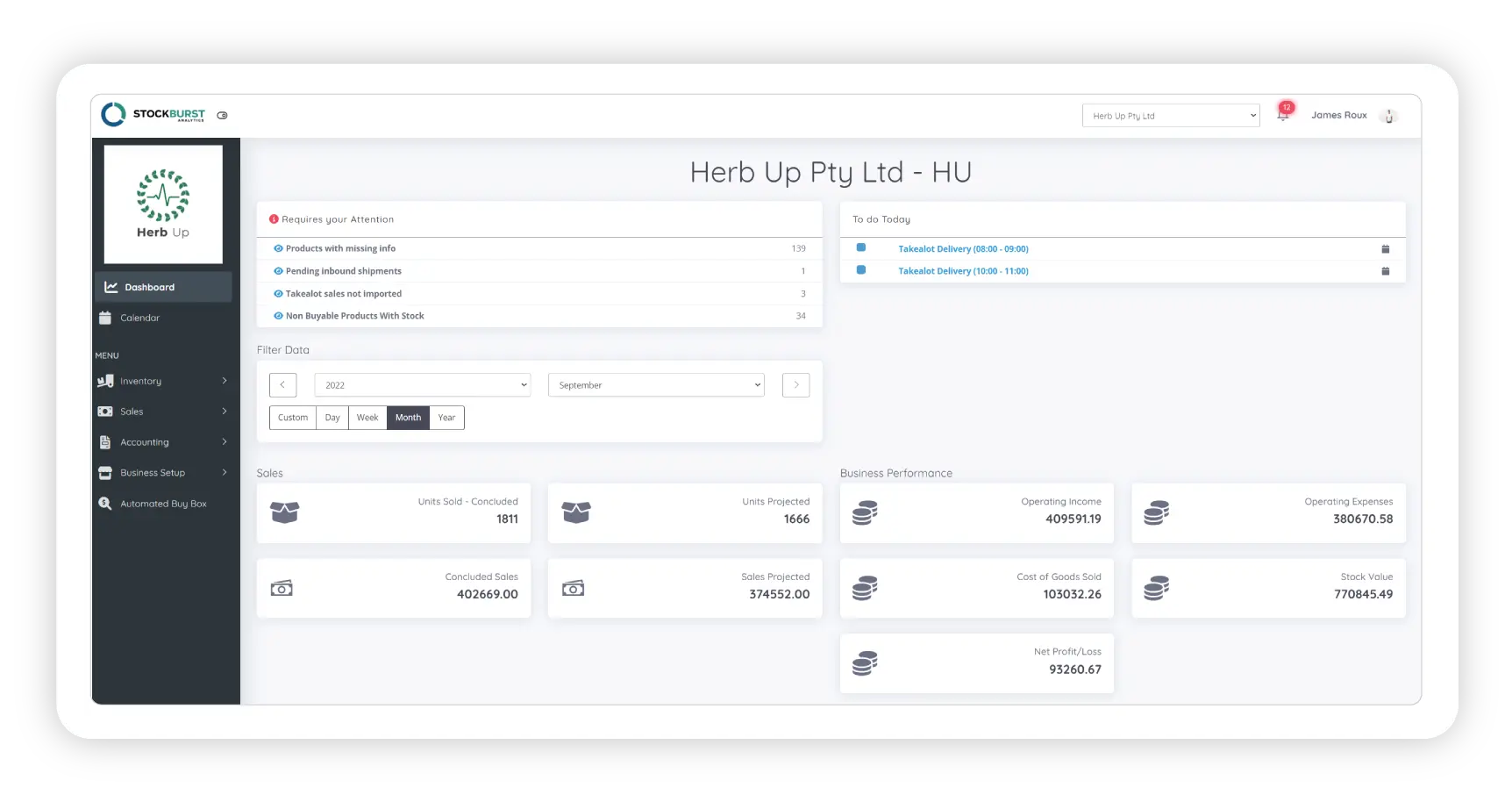Click the Net Profit/Loss value 93260.67

1075,670
